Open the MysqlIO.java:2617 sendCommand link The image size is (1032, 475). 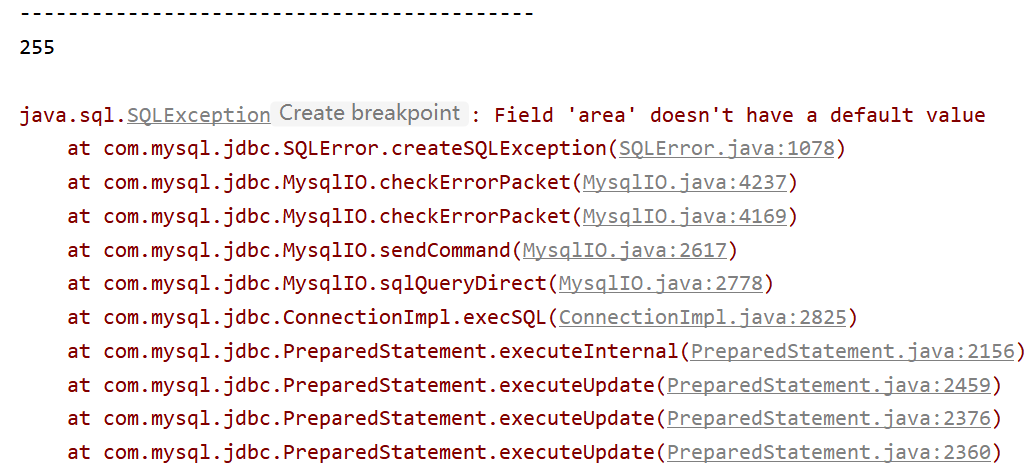click(x=625, y=250)
